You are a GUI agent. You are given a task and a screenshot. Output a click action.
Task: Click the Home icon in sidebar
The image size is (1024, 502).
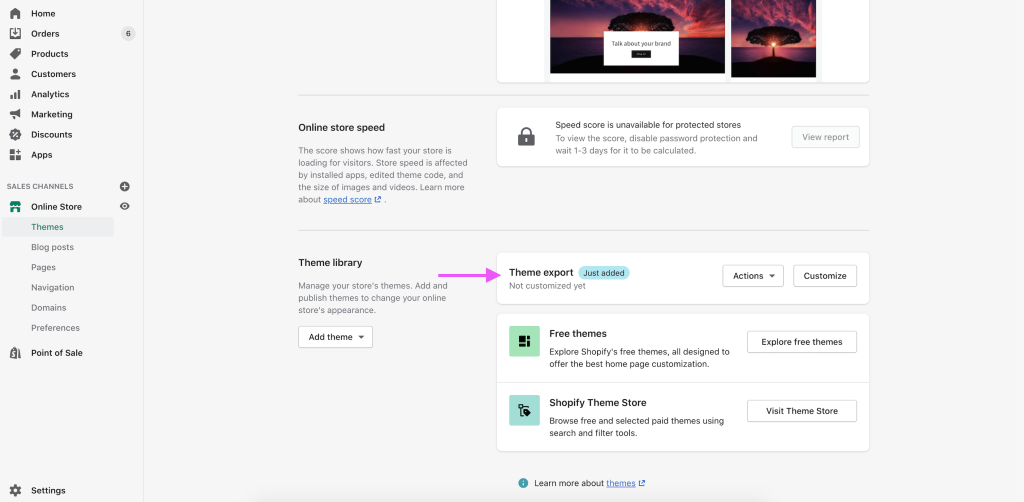[15, 14]
